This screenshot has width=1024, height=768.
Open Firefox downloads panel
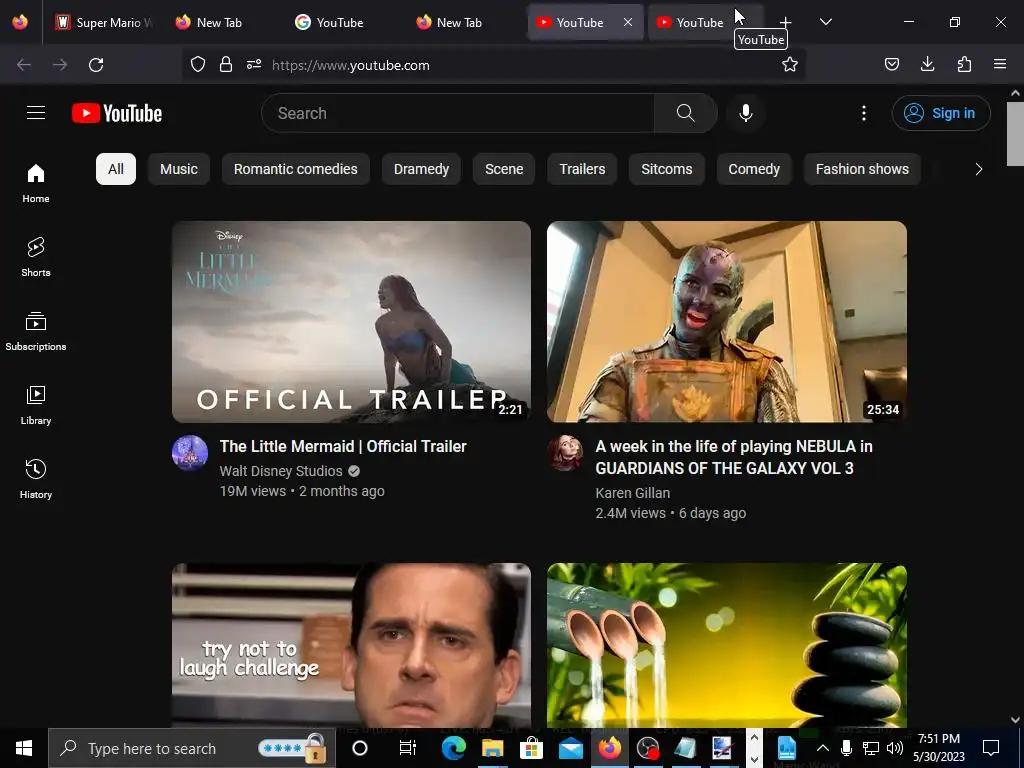[927, 64]
